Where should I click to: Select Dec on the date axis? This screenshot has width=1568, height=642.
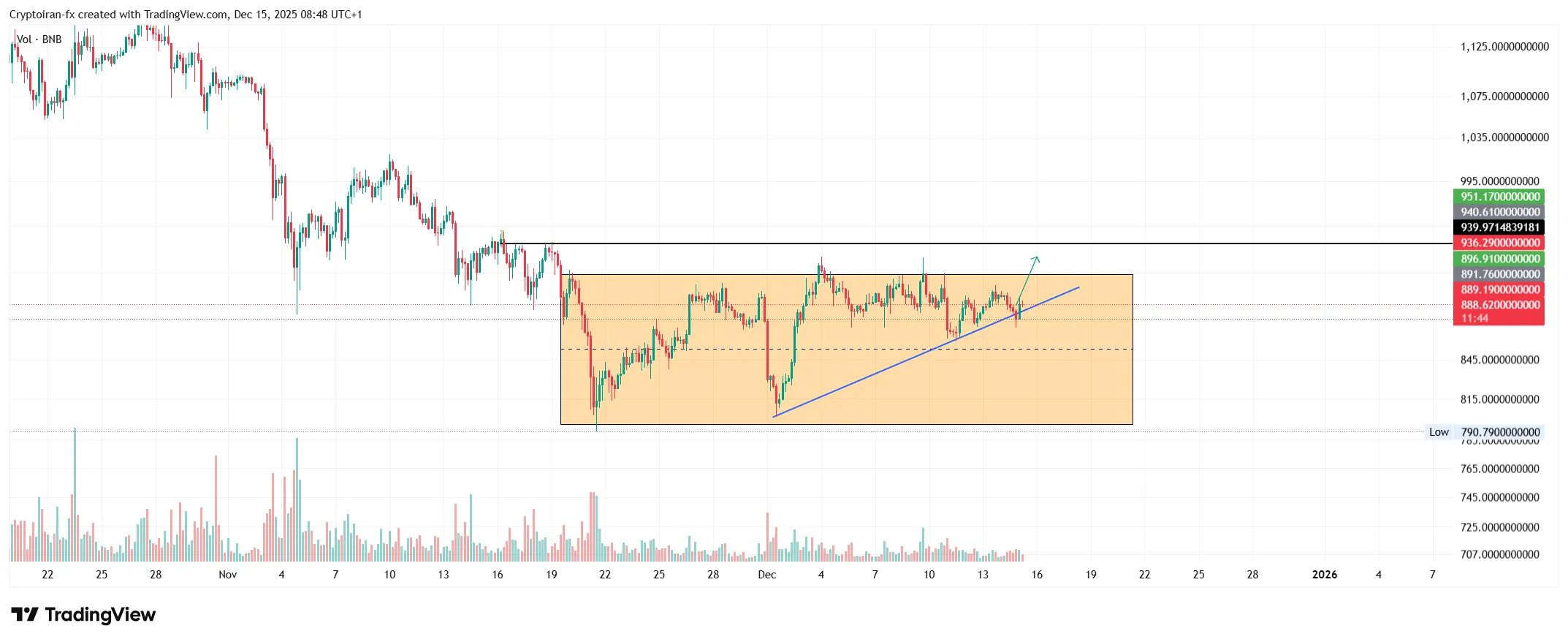pyautogui.click(x=767, y=575)
